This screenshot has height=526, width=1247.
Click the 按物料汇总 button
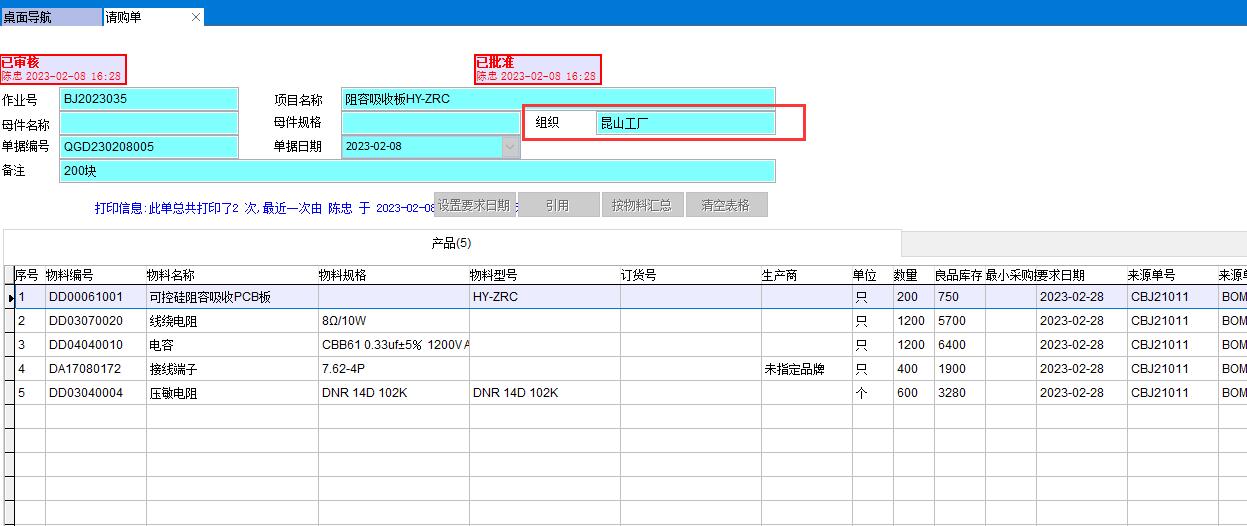pyautogui.click(x=641, y=205)
